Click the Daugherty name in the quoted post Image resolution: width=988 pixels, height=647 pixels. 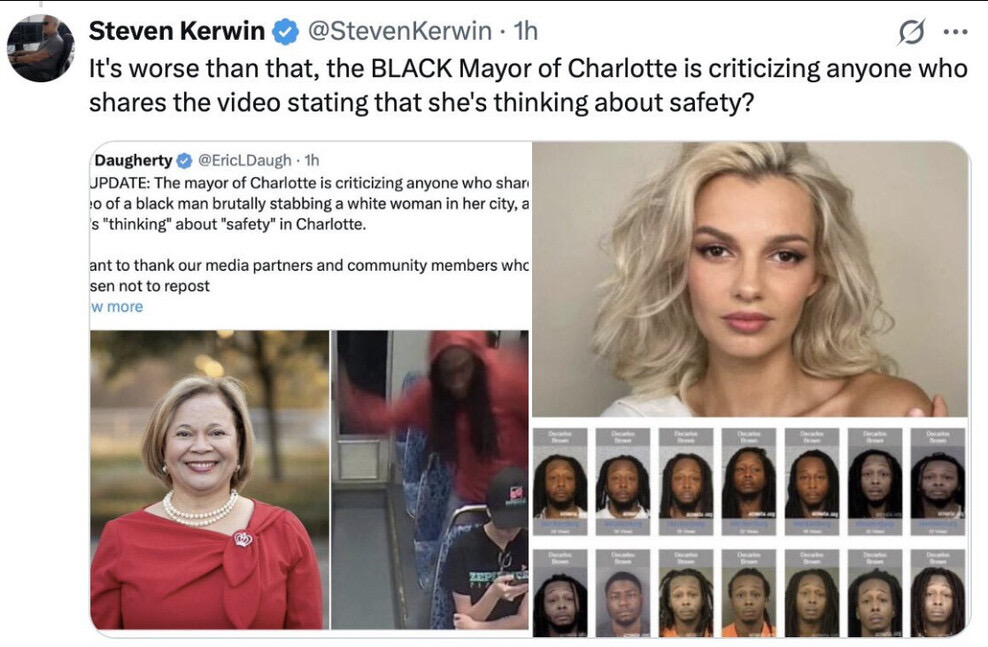point(133,161)
